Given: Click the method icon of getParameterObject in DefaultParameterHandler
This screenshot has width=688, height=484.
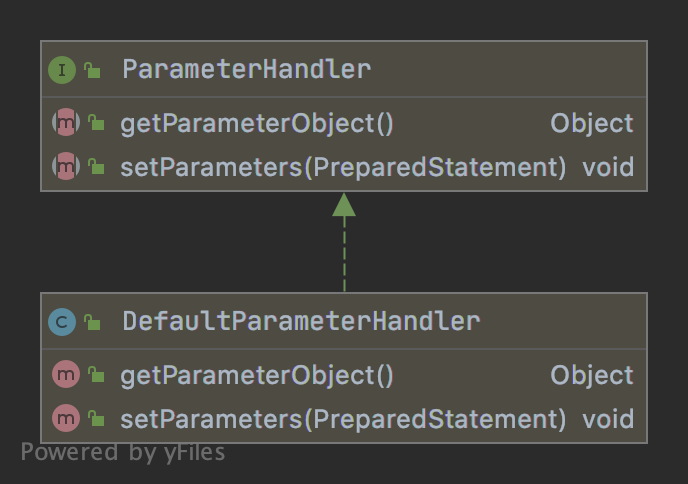Looking at the screenshot, I should point(65,376).
